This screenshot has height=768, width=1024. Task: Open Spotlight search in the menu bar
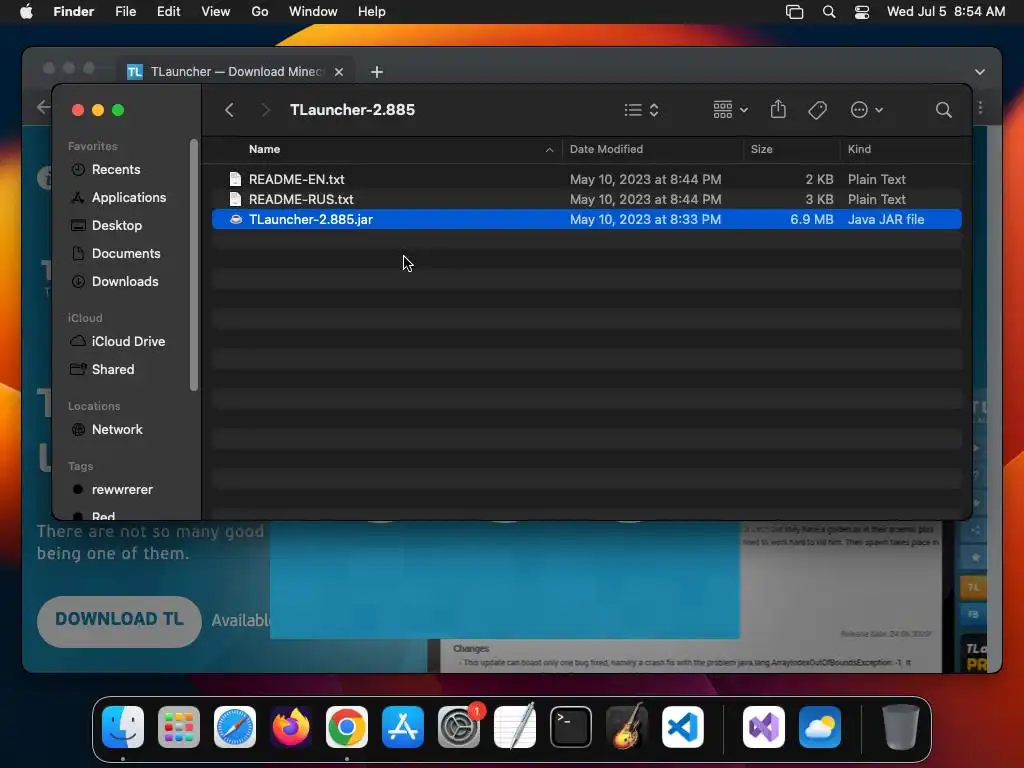coord(829,12)
